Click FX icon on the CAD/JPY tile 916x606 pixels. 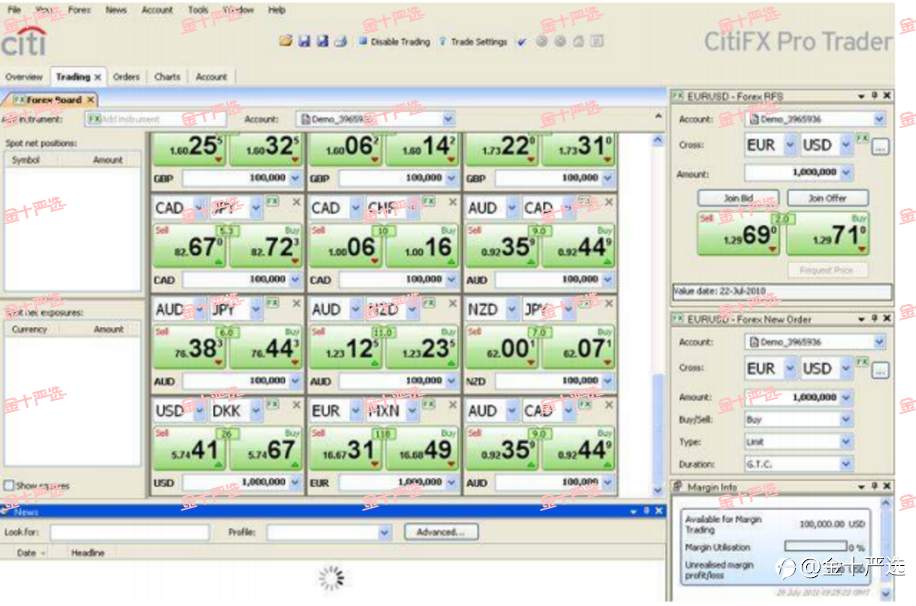pyautogui.click(x=272, y=201)
